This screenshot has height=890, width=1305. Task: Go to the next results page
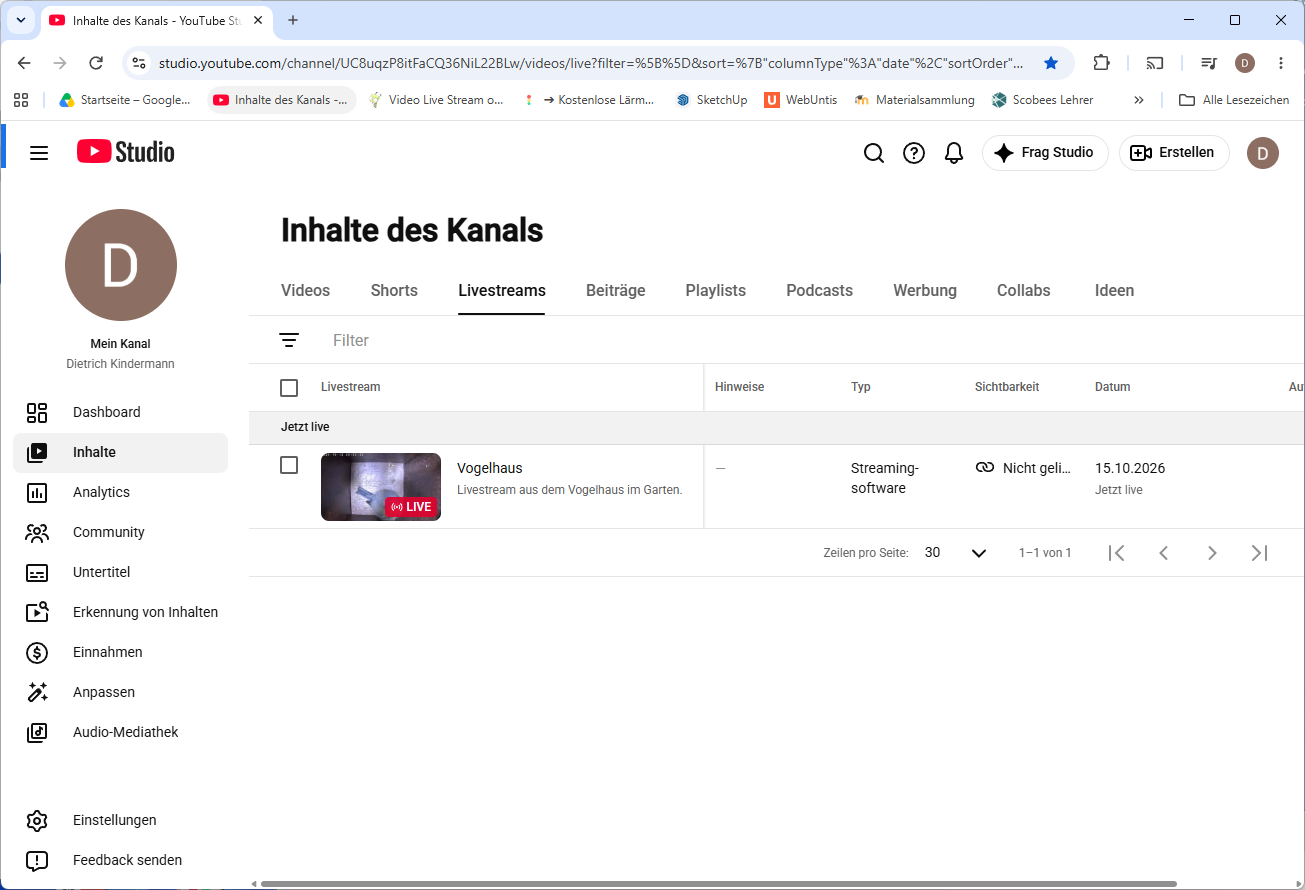(x=1212, y=553)
